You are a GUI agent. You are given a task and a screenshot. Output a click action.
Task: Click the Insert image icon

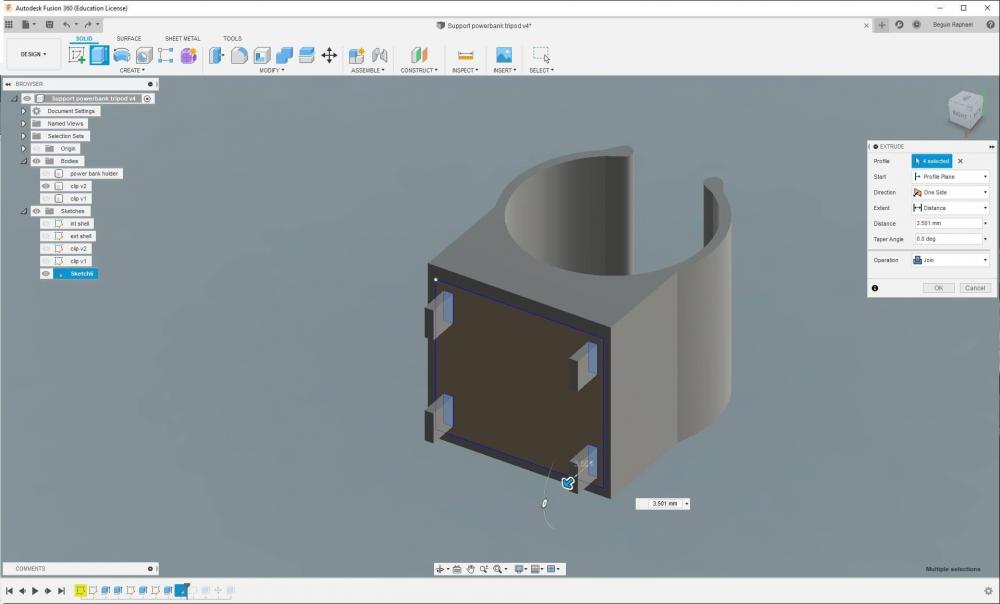point(504,55)
